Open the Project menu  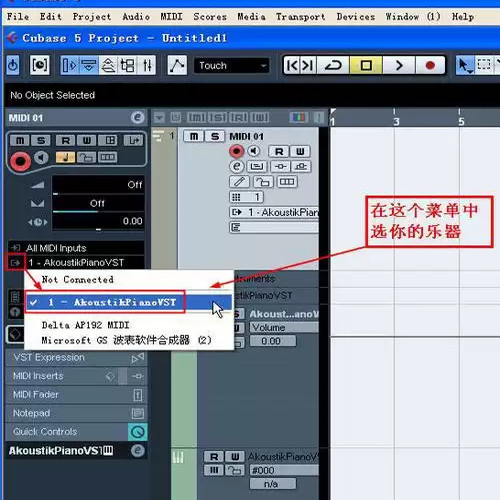click(92, 17)
